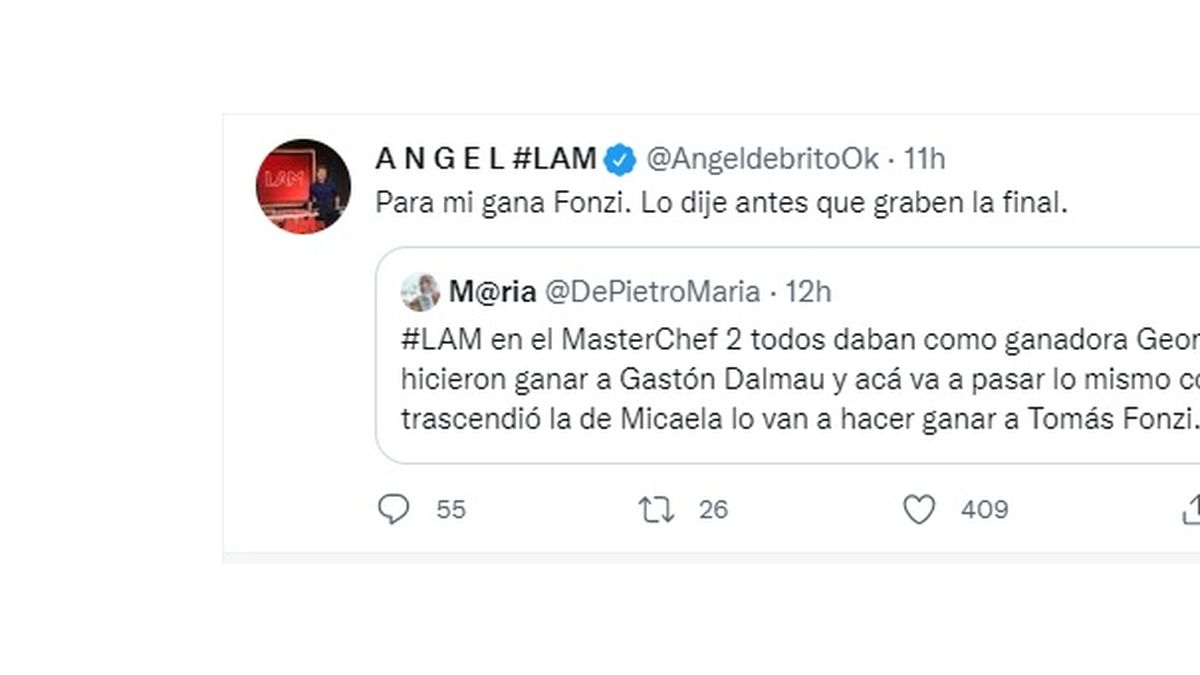Click the like count 409

coord(984,510)
